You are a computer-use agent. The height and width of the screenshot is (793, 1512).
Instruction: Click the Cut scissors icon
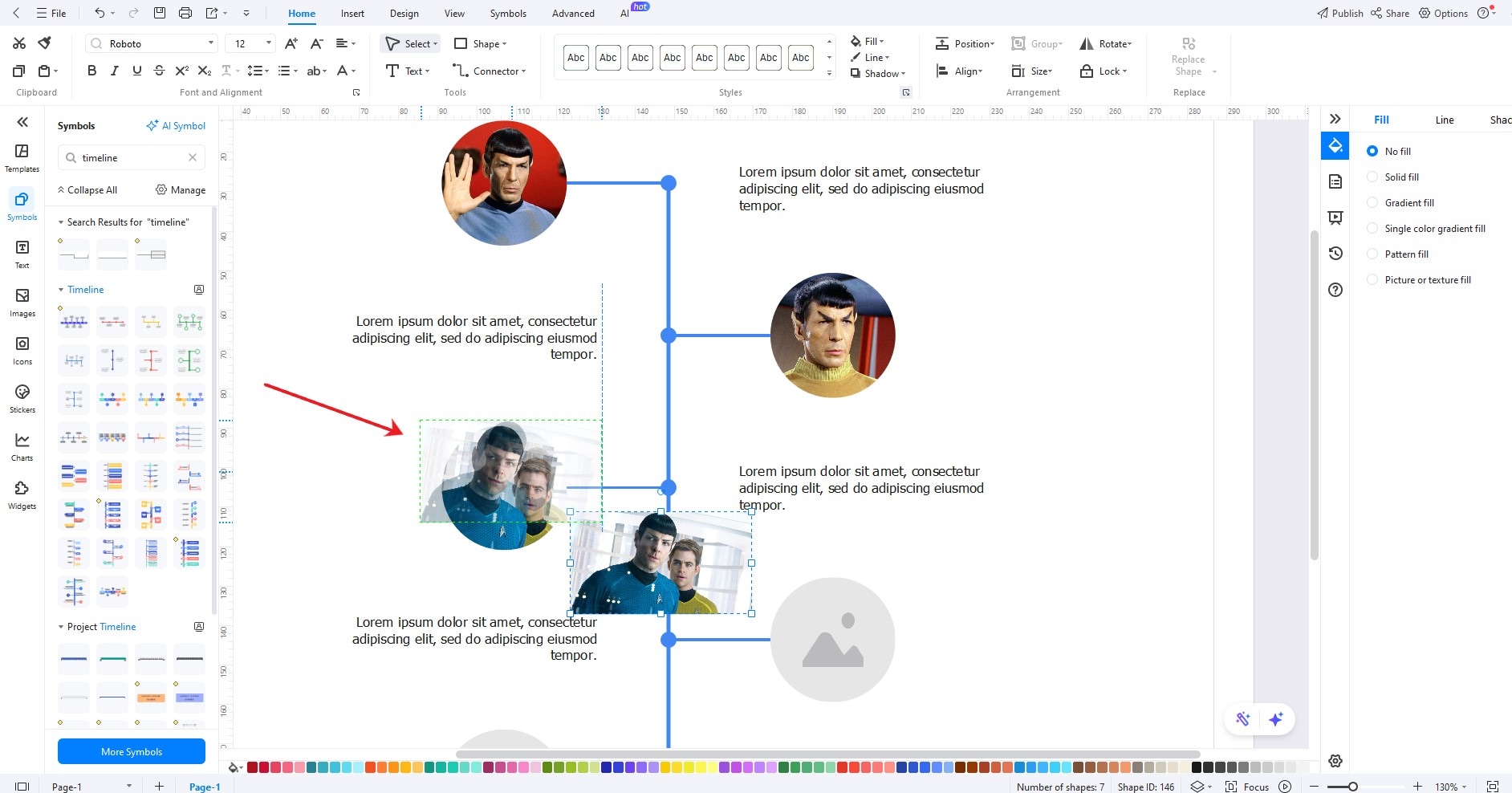(19, 43)
